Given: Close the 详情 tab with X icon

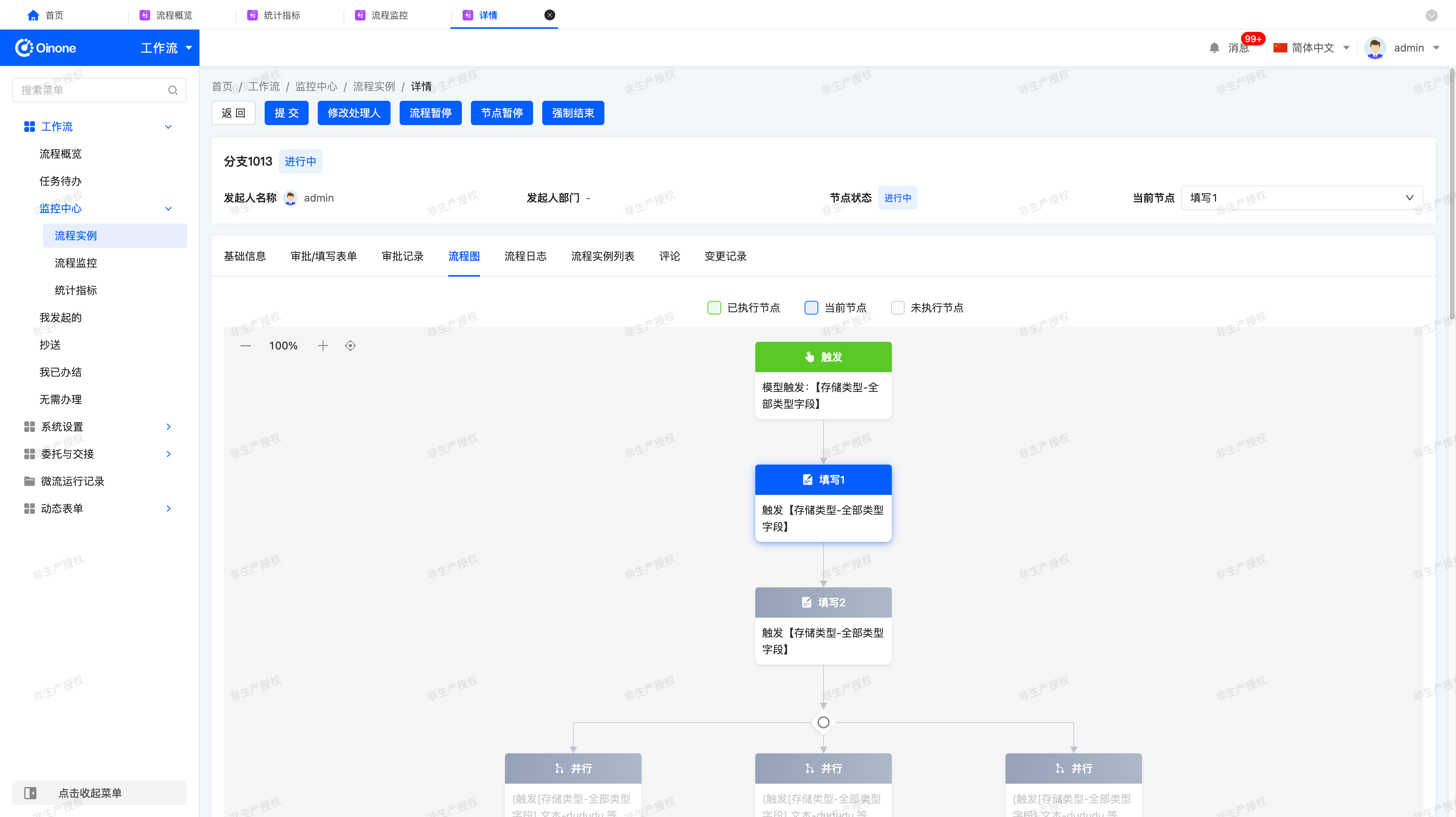Looking at the screenshot, I should pyautogui.click(x=549, y=15).
